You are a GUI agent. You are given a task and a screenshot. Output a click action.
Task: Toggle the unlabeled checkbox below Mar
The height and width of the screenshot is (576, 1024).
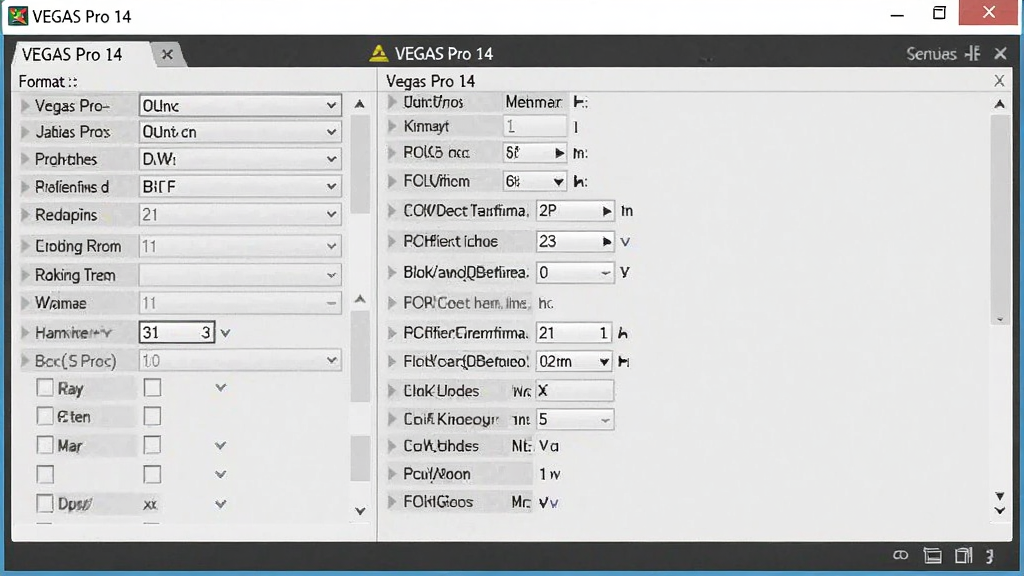44,474
